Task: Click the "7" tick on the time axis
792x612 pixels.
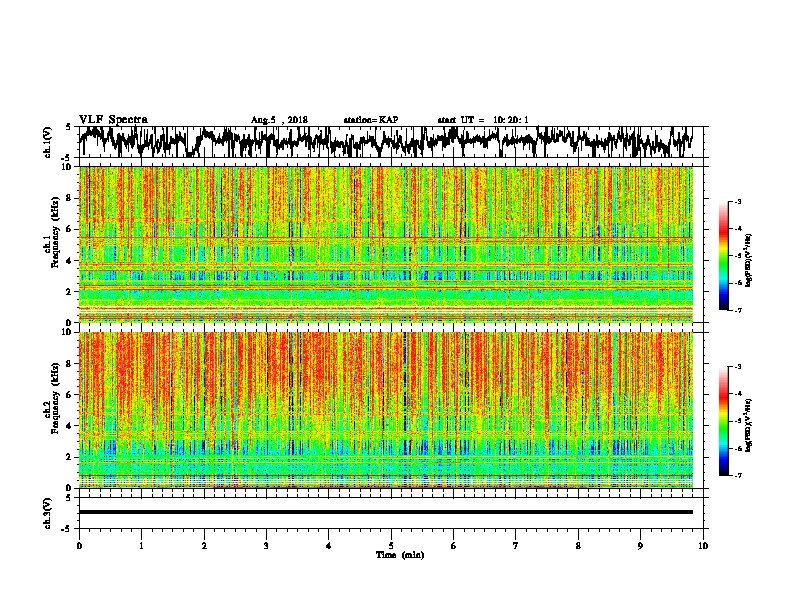Action: [x=516, y=546]
